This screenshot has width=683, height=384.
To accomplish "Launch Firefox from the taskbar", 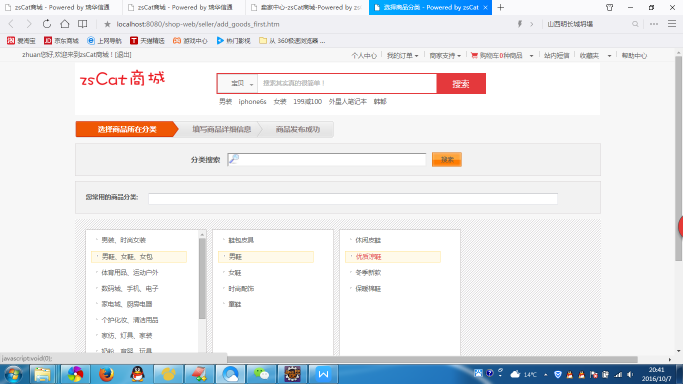I will click(106, 374).
